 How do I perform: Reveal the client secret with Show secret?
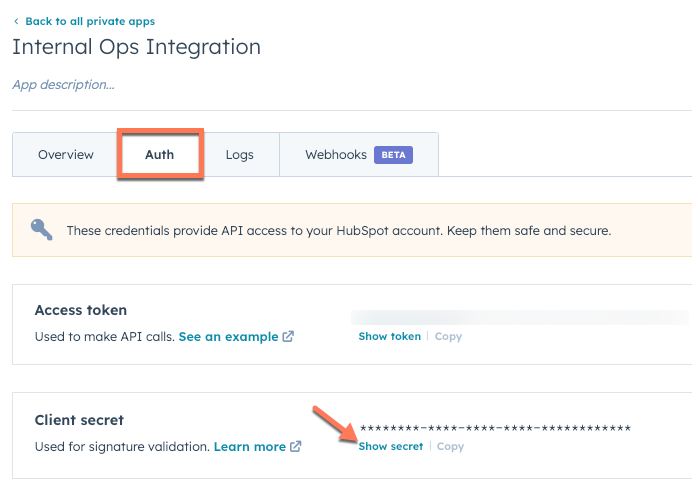tap(391, 446)
